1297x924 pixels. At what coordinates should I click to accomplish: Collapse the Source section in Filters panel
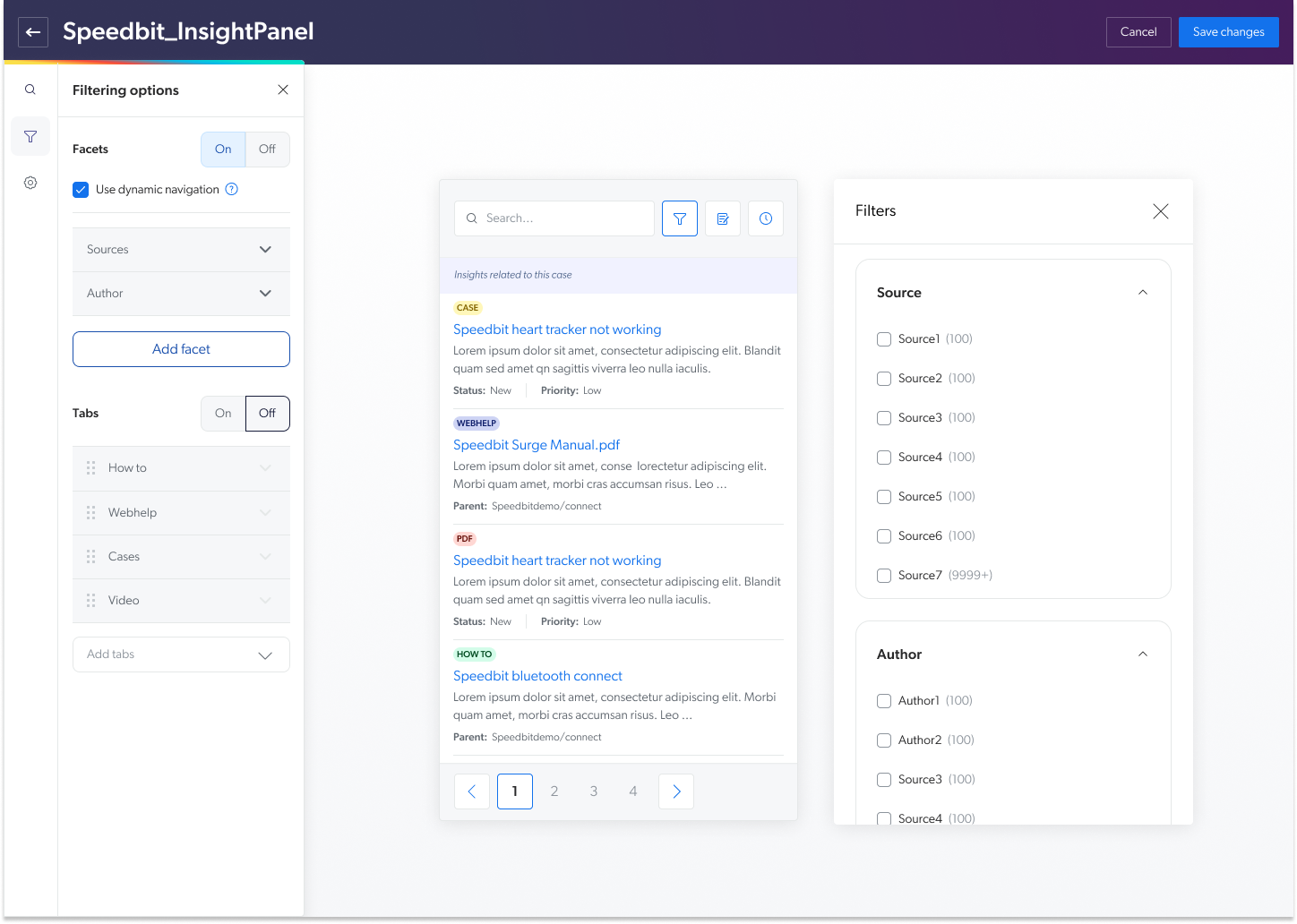coord(1142,292)
